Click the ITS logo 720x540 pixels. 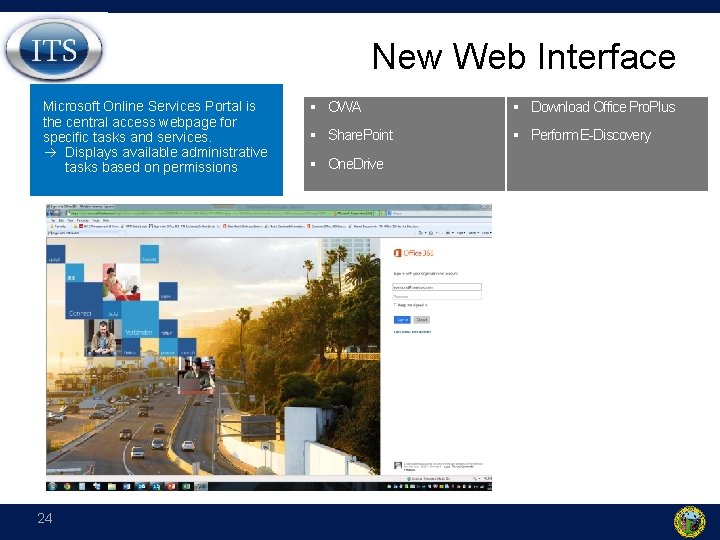click(x=54, y=49)
